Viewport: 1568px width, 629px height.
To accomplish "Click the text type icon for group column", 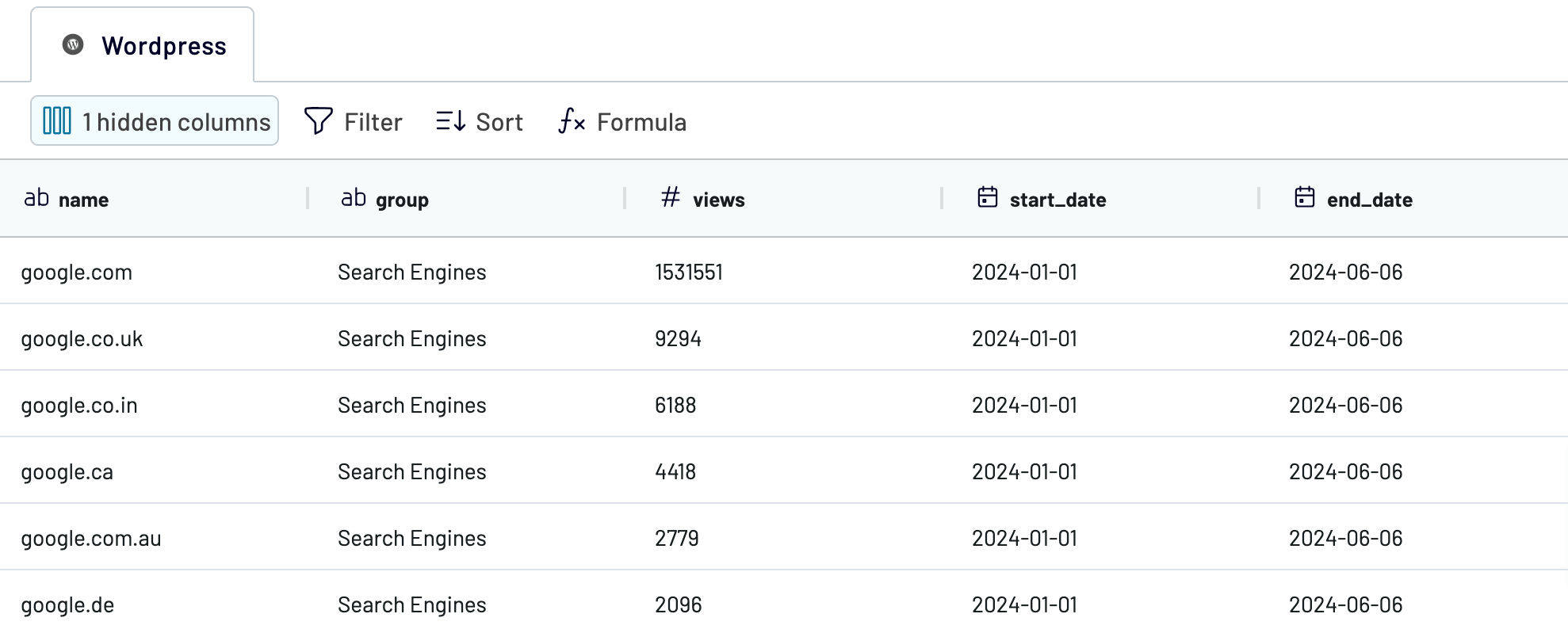I will (354, 198).
